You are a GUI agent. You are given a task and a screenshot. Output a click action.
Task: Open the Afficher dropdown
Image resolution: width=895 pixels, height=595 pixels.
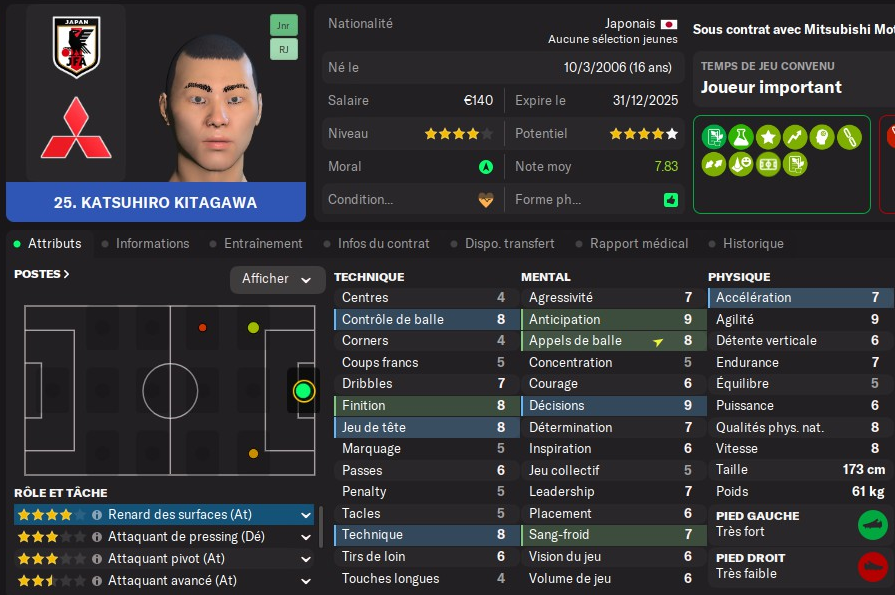[277, 279]
